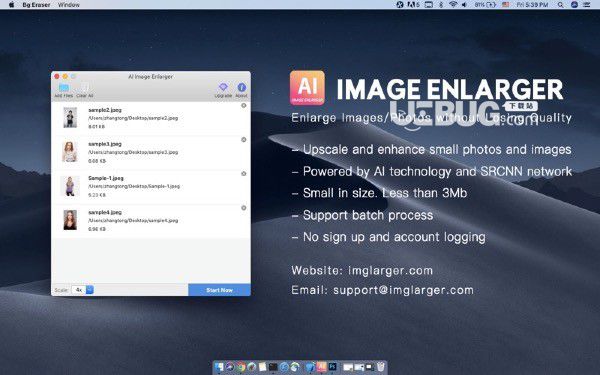Image resolution: width=600 pixels, height=375 pixels.
Task: Open the Wi-Fi menu bar icon
Action: pyautogui.click(x=453, y=5)
